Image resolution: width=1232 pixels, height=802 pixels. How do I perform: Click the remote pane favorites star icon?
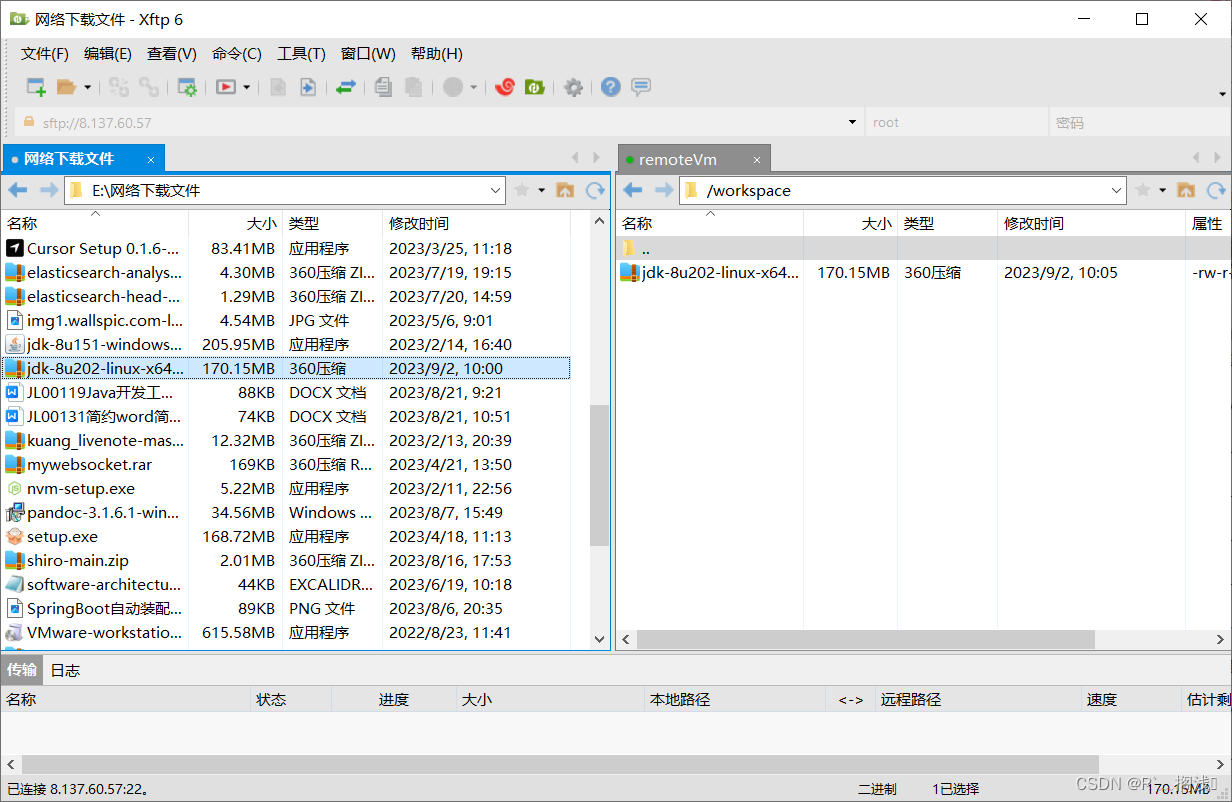tap(1143, 190)
